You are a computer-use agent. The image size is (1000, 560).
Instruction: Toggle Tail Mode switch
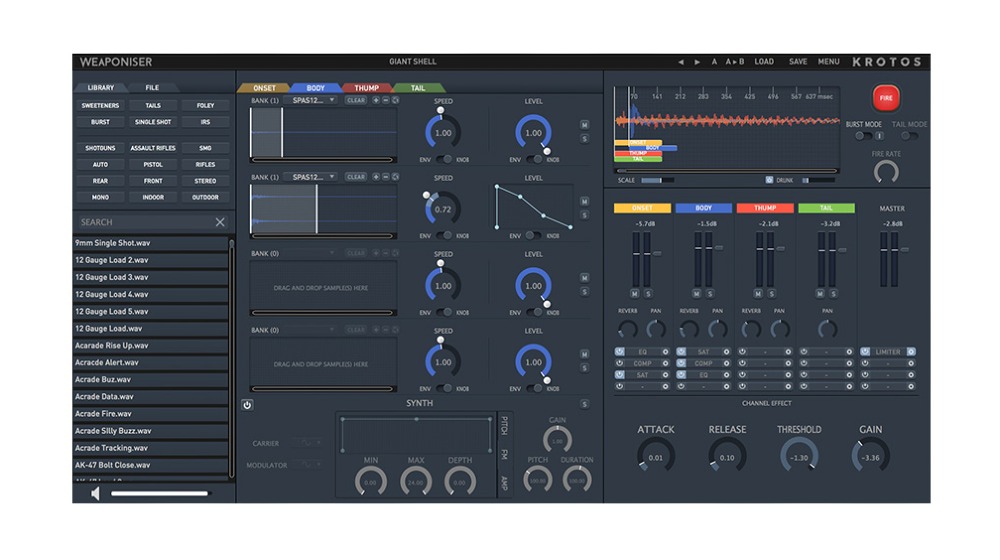pyautogui.click(x=909, y=136)
